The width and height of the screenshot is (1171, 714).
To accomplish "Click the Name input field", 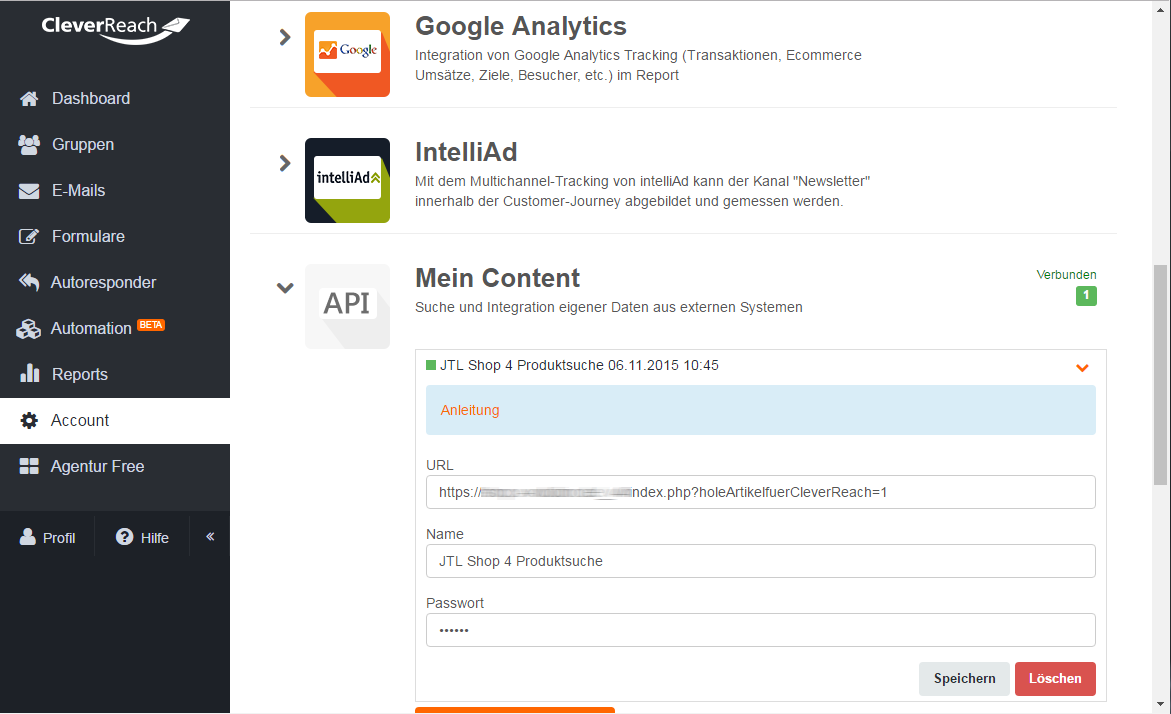I will pyautogui.click(x=760, y=561).
